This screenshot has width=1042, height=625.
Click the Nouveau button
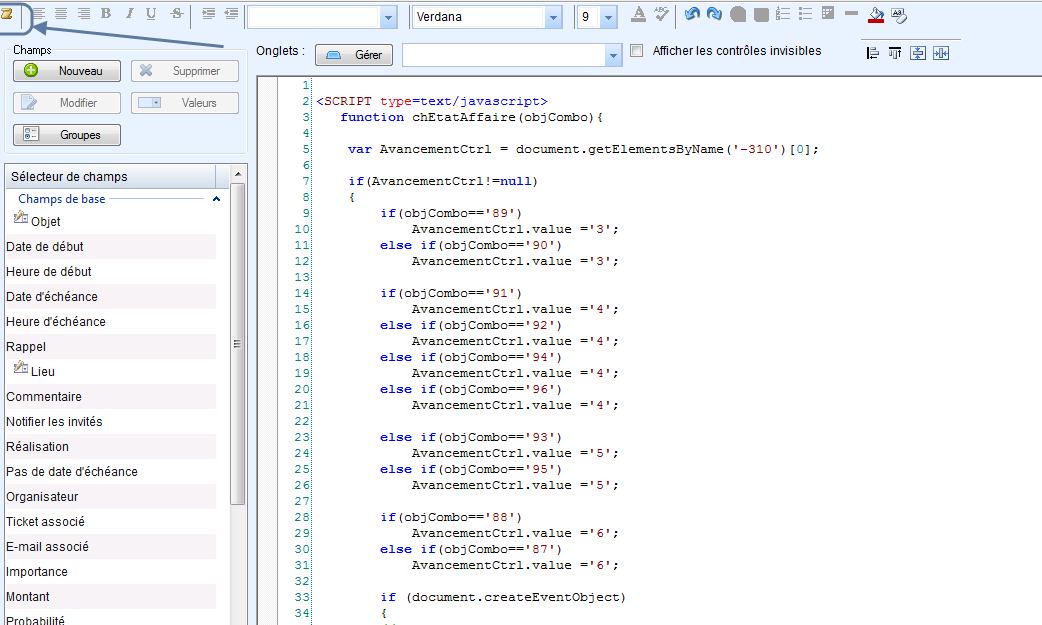point(67,71)
